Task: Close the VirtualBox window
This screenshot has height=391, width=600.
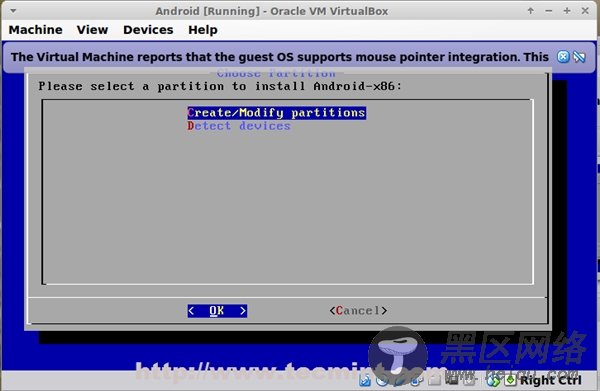Action: [585, 11]
